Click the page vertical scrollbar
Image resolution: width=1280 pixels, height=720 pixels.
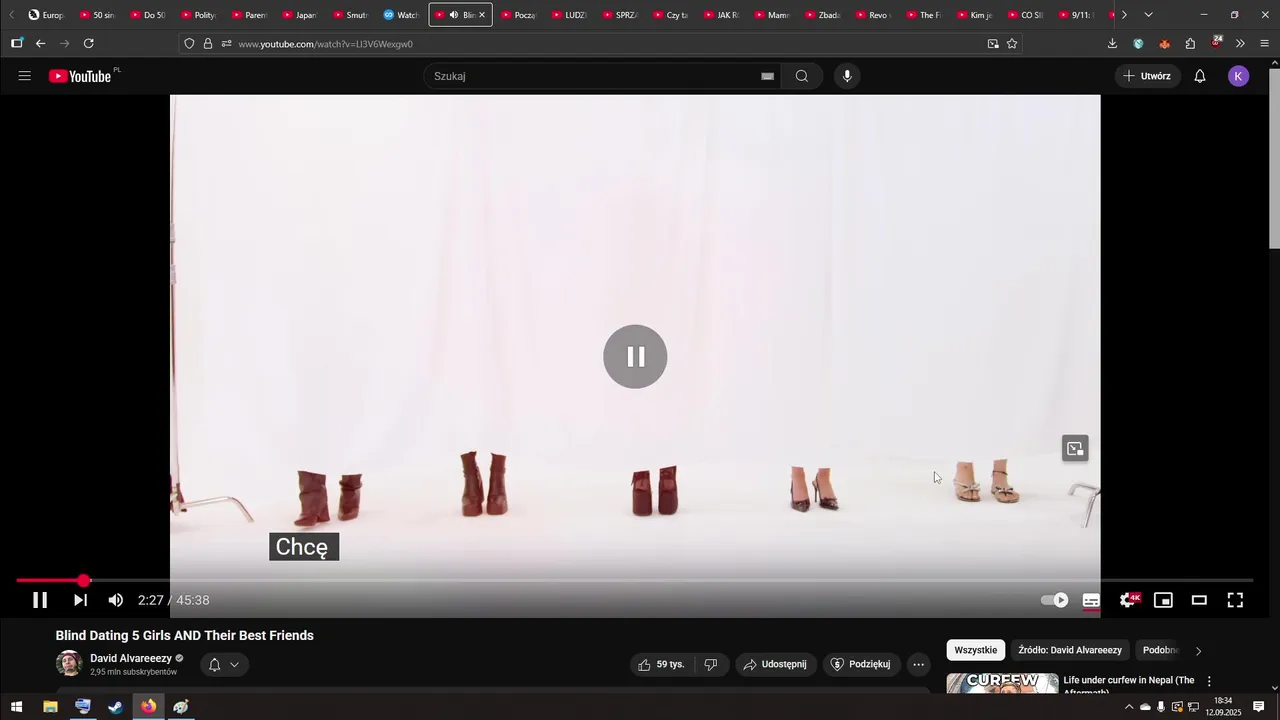[x=1274, y=158]
